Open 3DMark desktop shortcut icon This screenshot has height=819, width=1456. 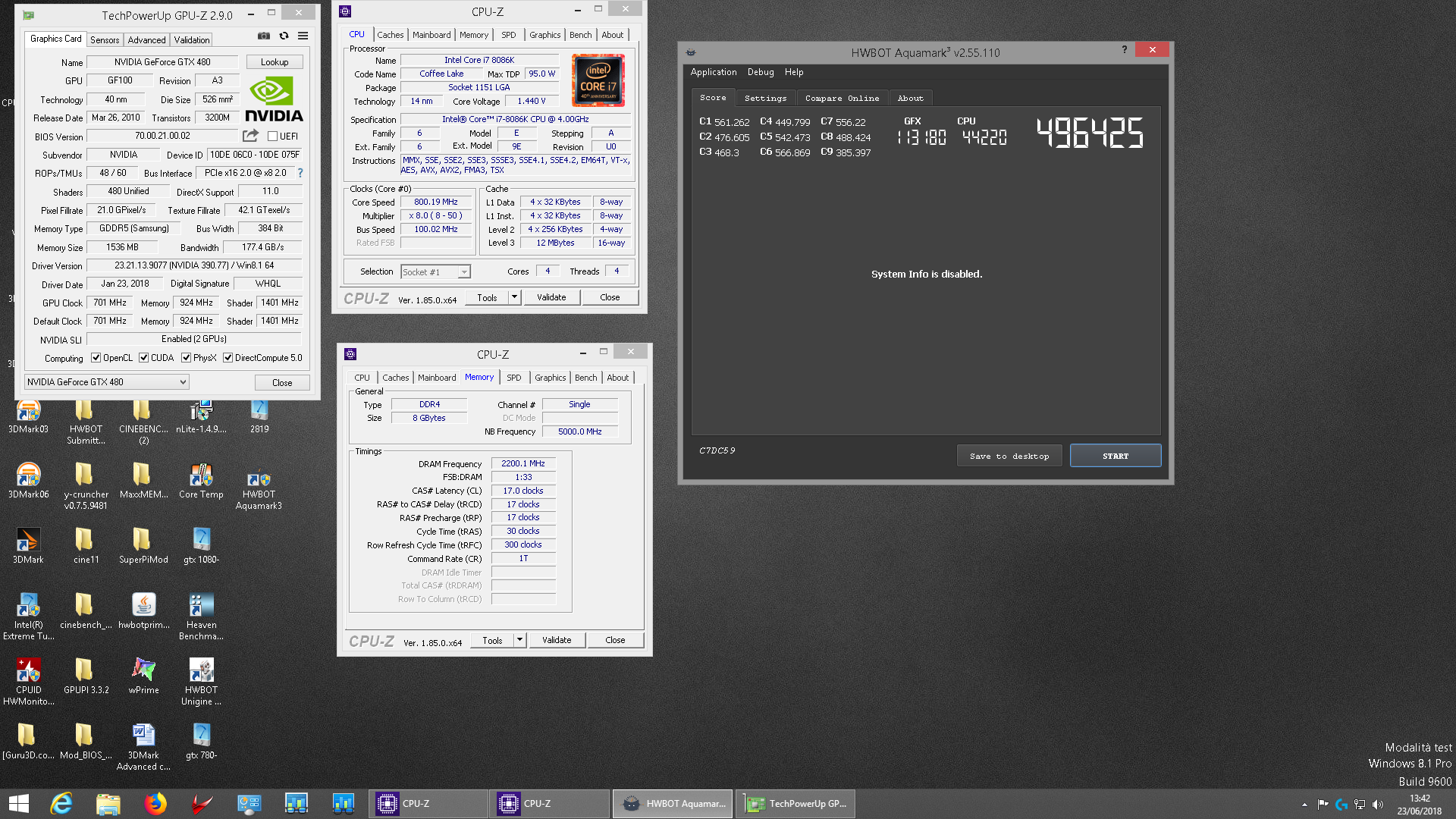pos(28,546)
